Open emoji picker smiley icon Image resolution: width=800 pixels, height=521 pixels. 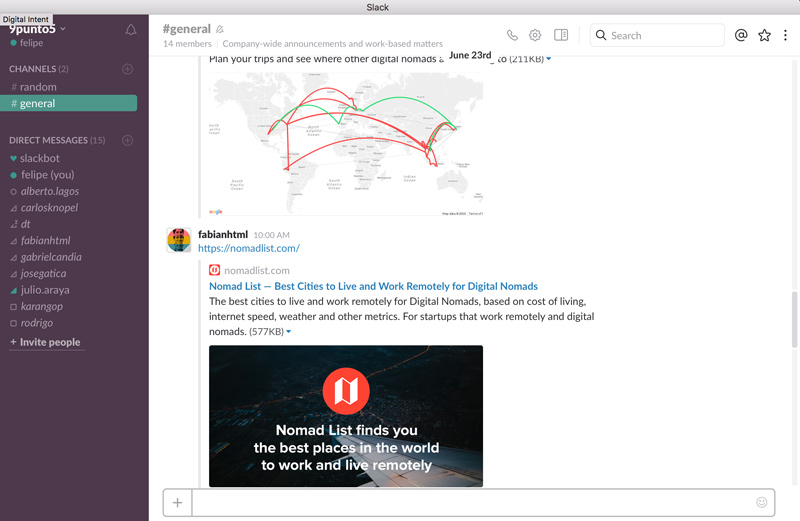762,502
